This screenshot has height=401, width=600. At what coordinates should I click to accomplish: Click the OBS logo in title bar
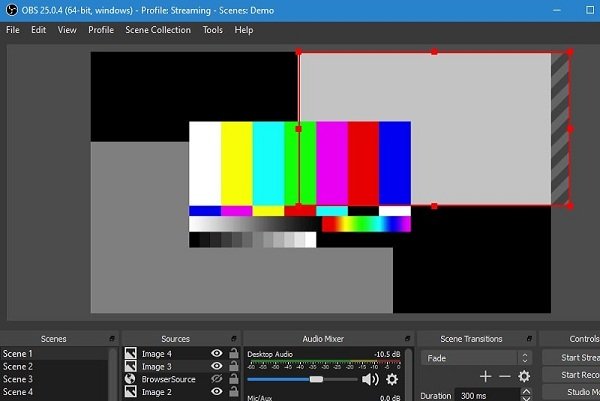click(x=11, y=10)
